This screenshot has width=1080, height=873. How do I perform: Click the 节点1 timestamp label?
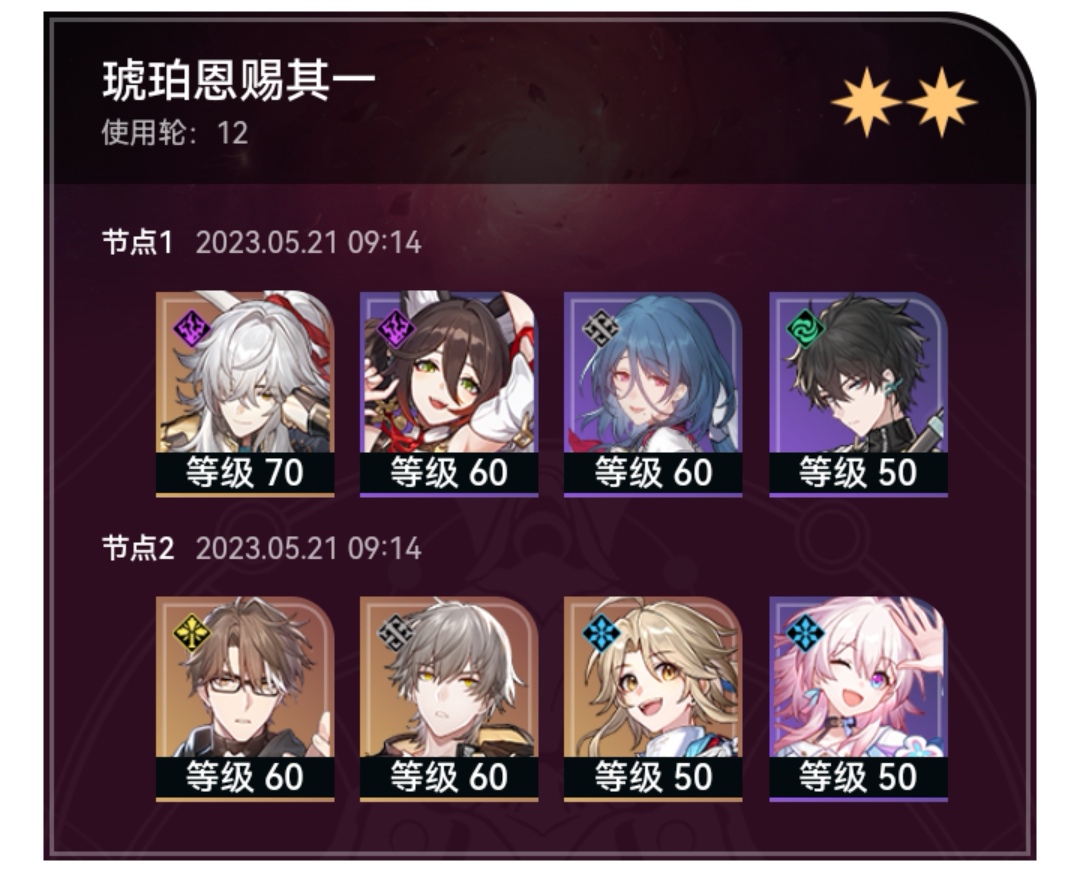click(x=308, y=243)
